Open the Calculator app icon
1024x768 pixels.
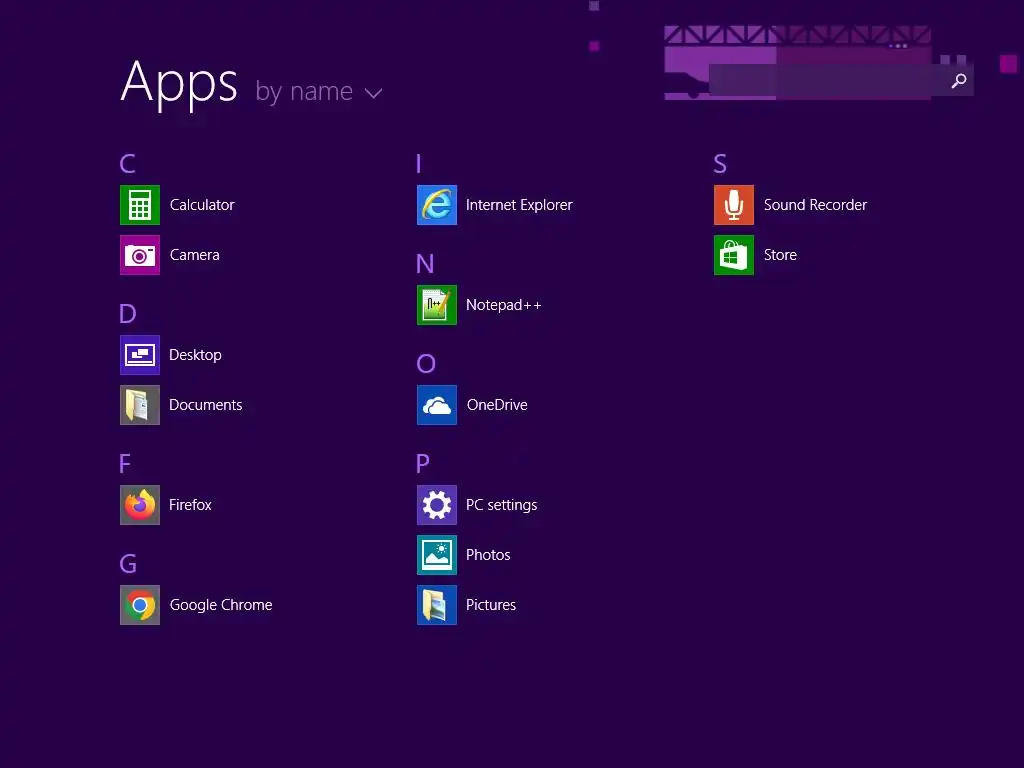pyautogui.click(x=140, y=205)
